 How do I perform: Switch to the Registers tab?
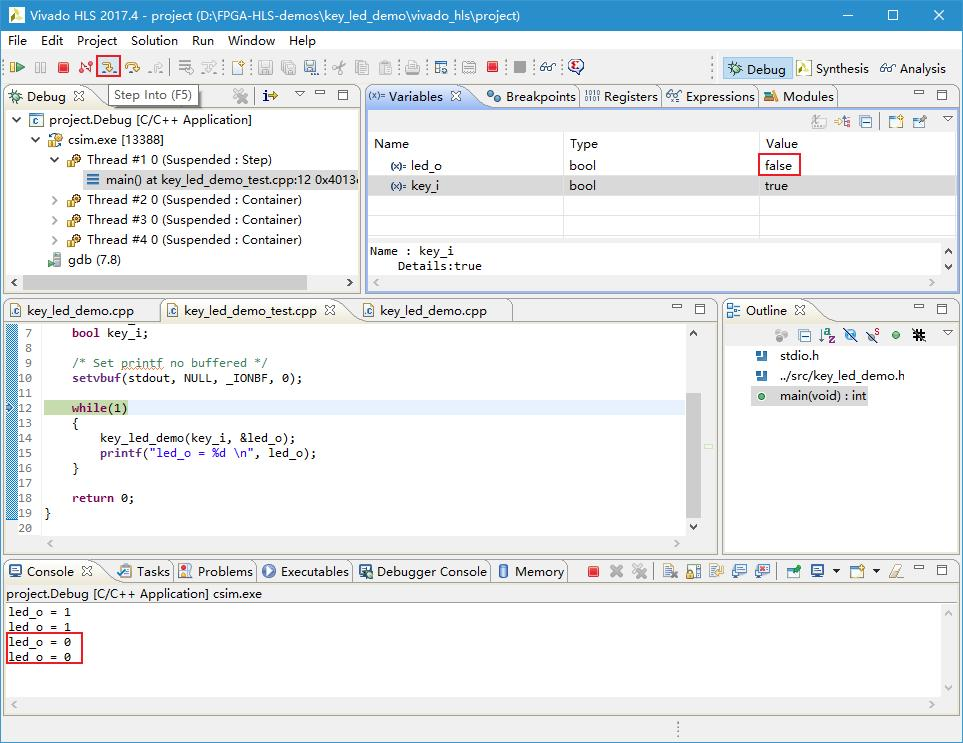tap(621, 96)
